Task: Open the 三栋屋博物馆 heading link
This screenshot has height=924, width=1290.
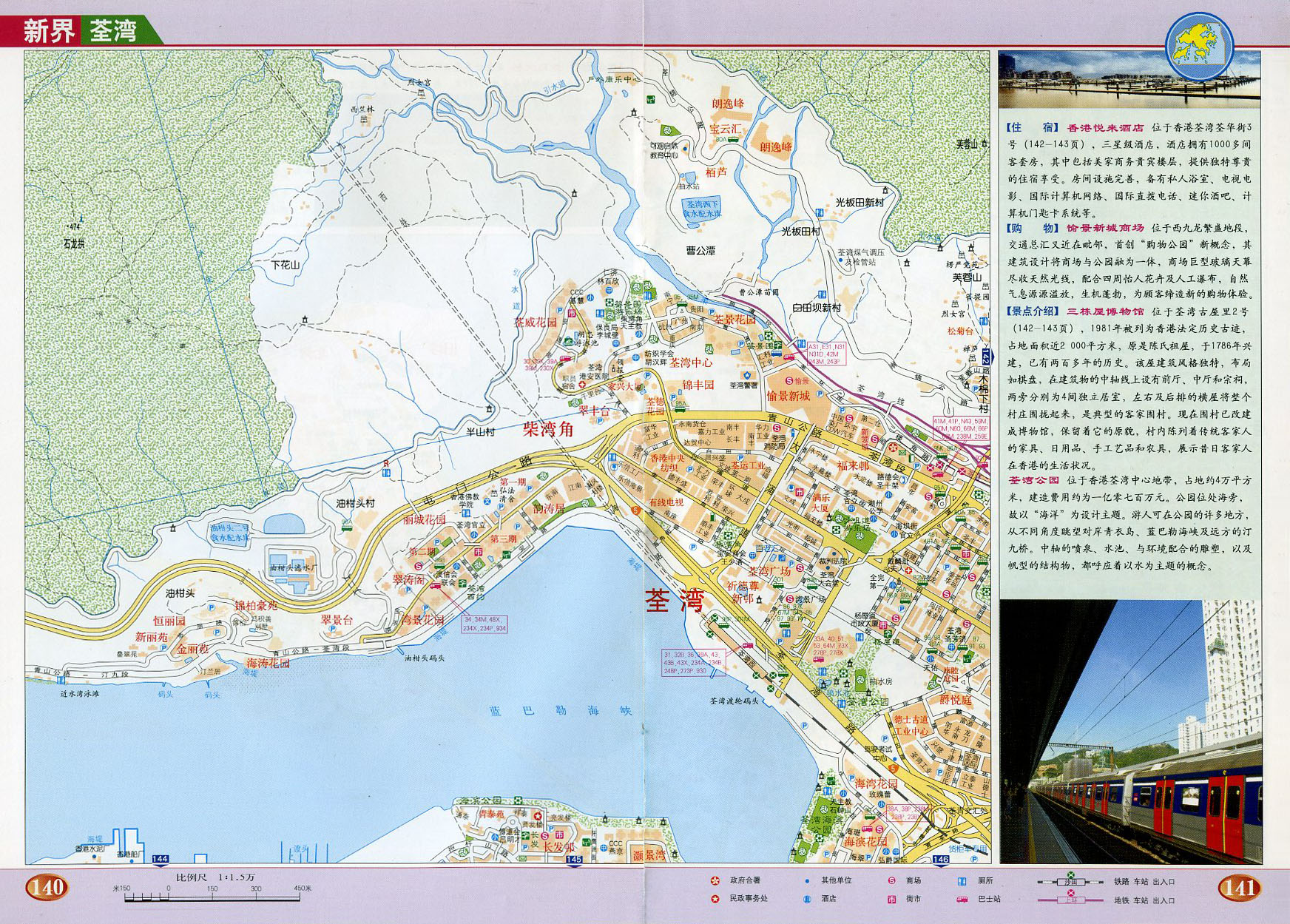Action: click(1105, 311)
